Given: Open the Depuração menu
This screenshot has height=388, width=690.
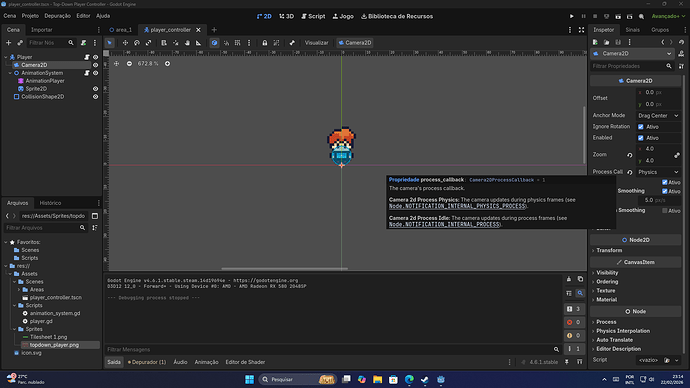Looking at the screenshot, I should coord(57,16).
